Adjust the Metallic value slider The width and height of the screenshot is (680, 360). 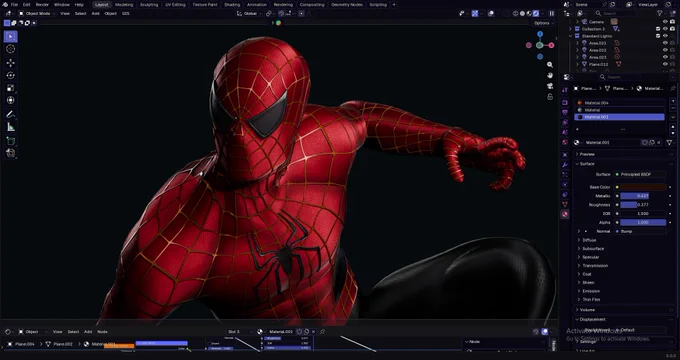pos(643,196)
